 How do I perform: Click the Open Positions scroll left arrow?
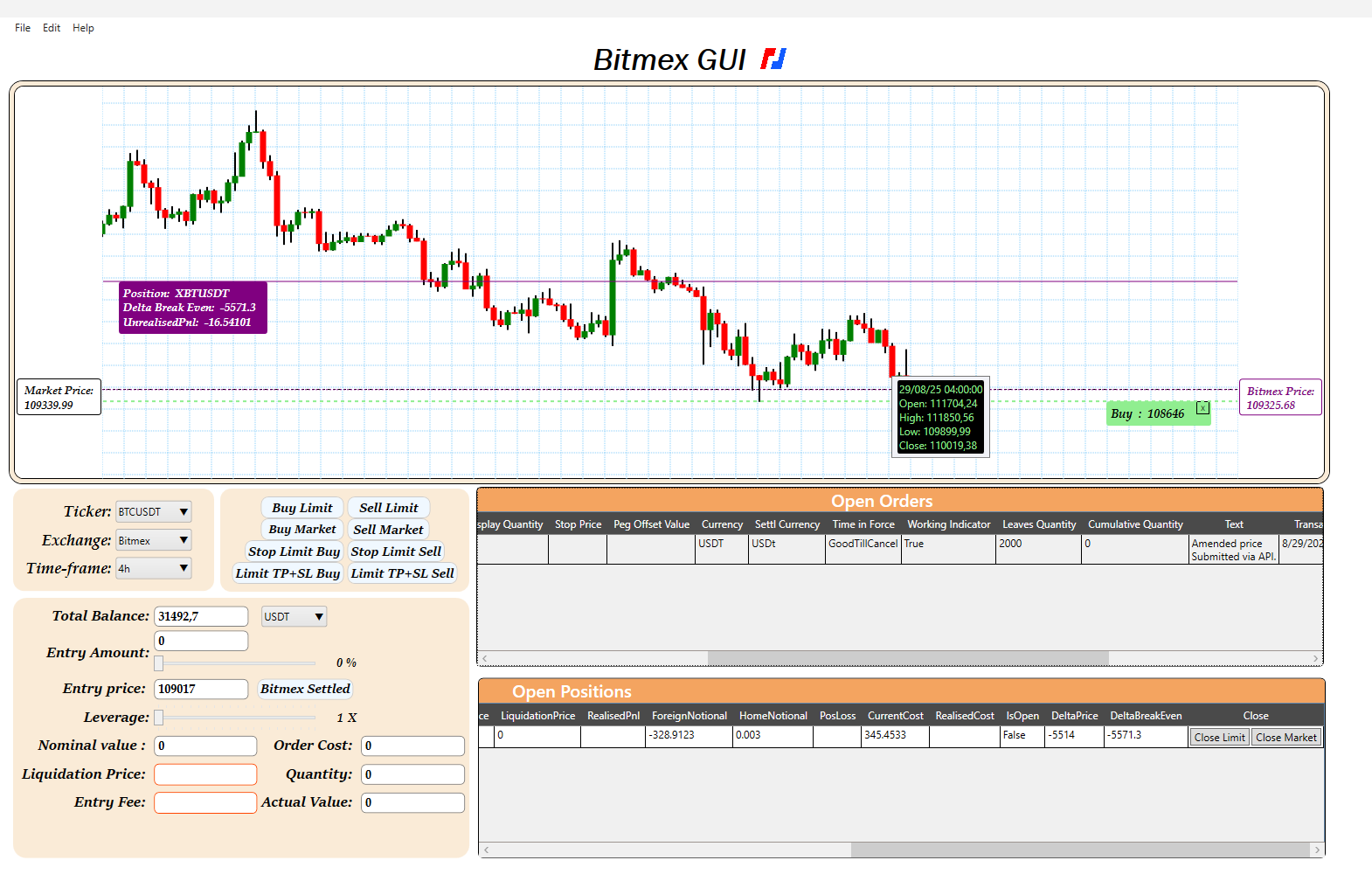(x=486, y=850)
